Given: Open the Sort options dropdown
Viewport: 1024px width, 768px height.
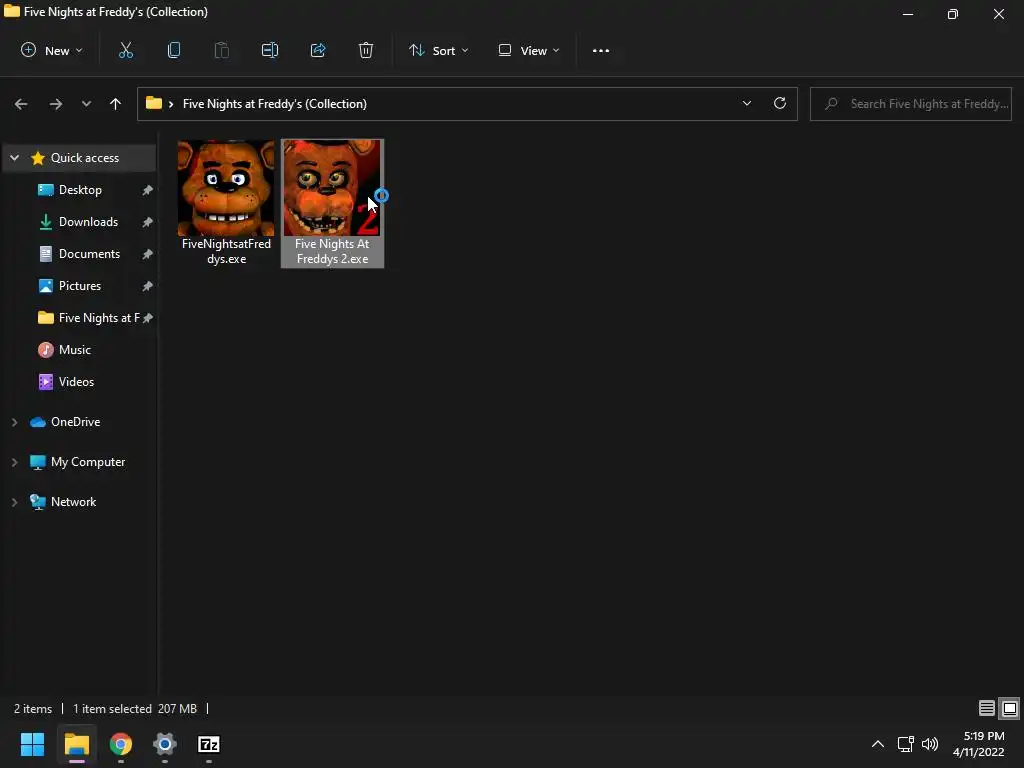Looking at the screenshot, I should [438, 50].
